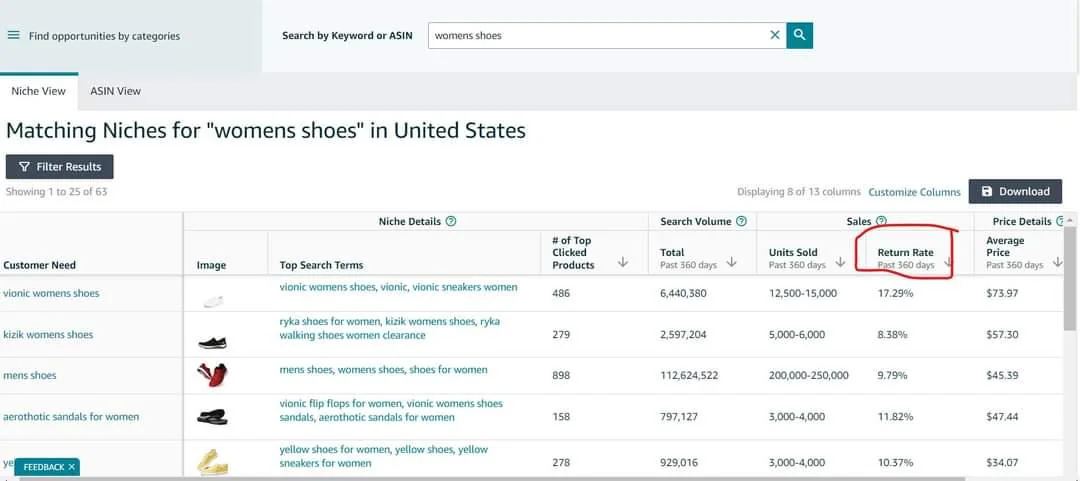Open Search Volume help icon
Screen dimensions: 1080x481
click(741, 221)
